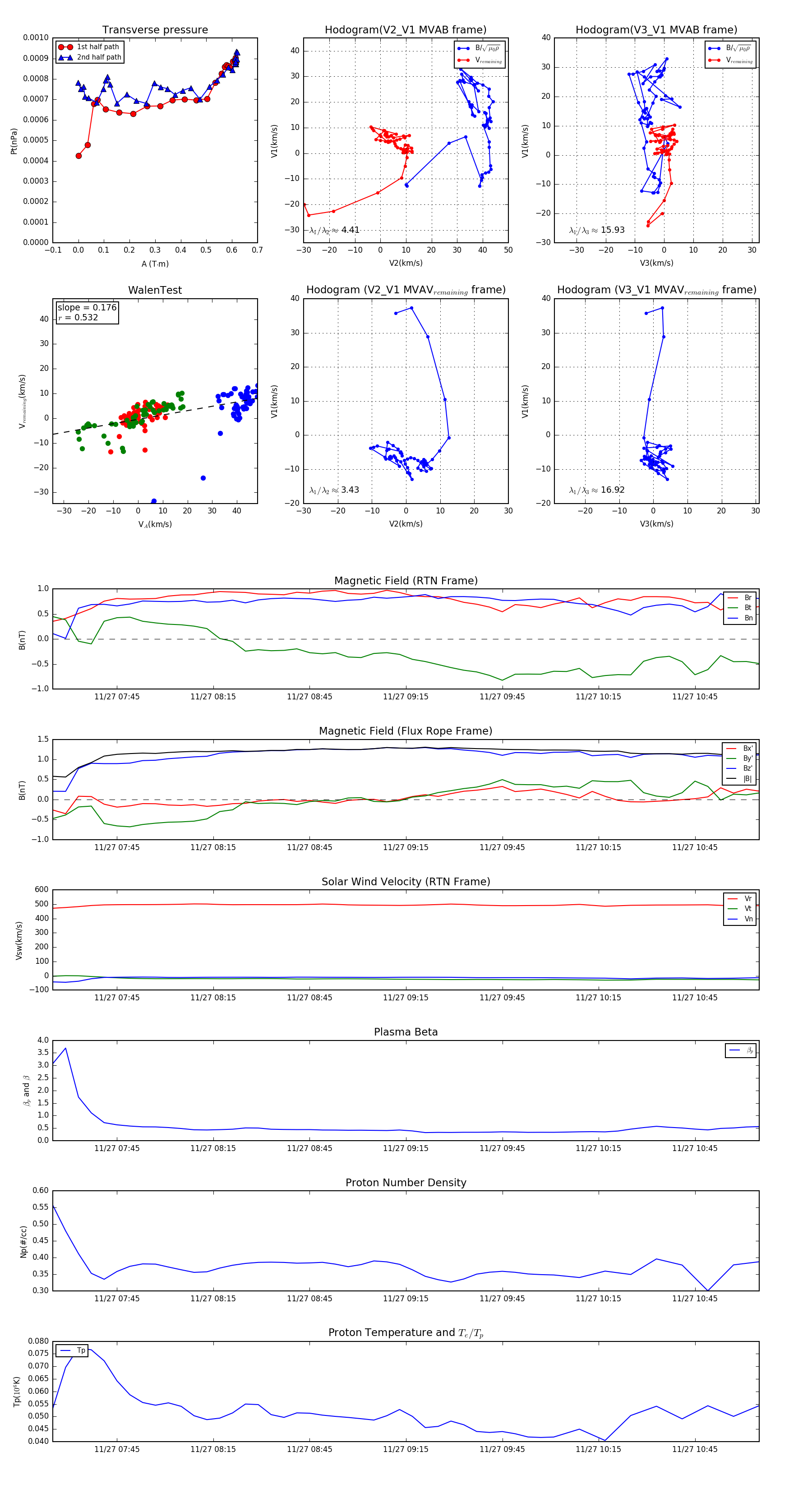Click the 'V_A(km/s)' Walen x-axis label
812x1489 pixels.
[x=155, y=524]
